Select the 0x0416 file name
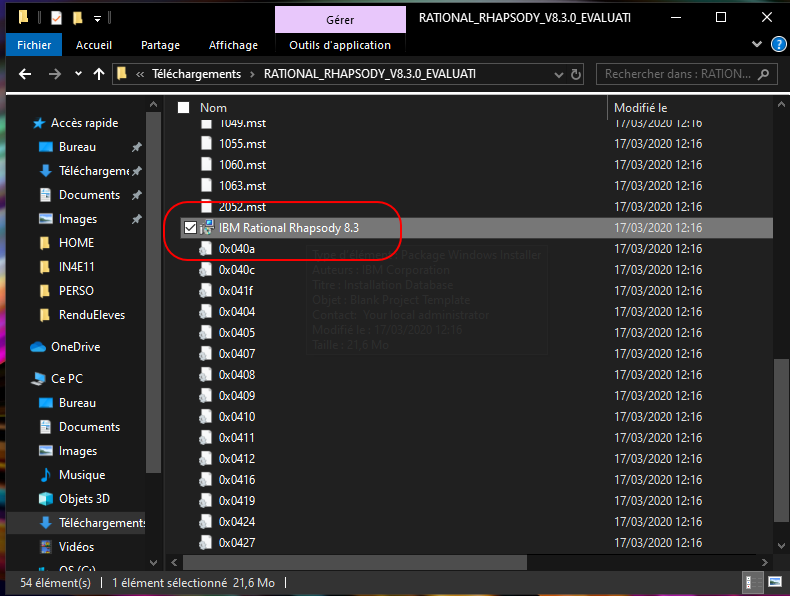This screenshot has width=790, height=596. (x=237, y=480)
